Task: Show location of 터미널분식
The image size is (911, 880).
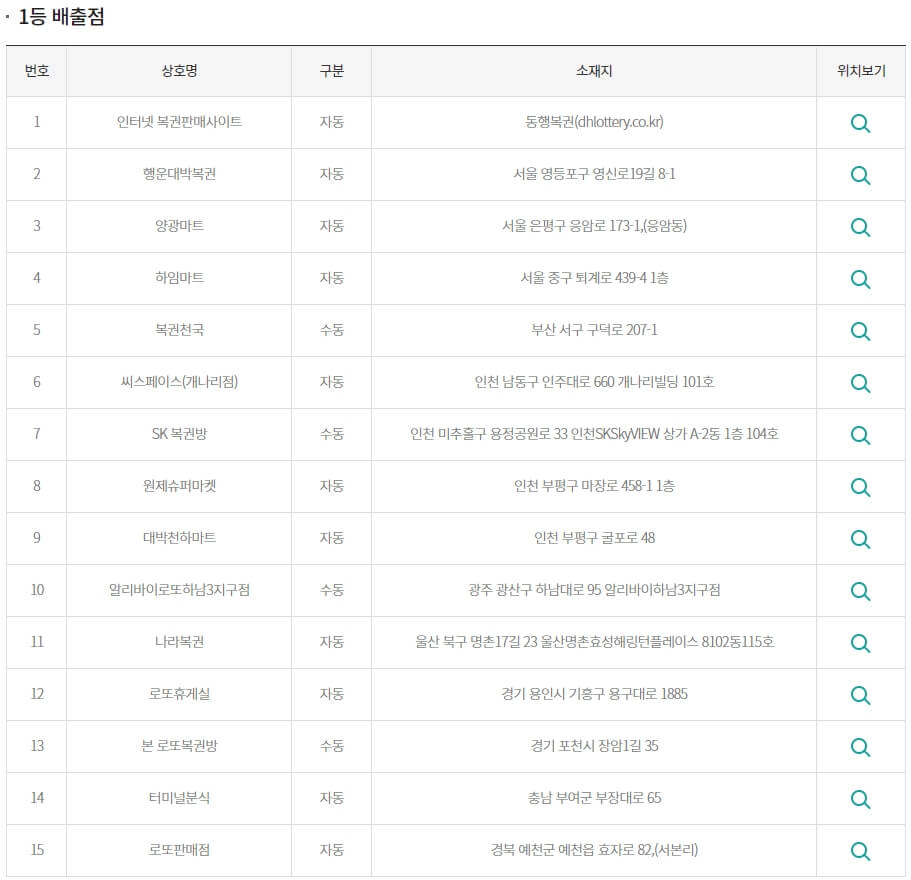Action: coord(860,799)
